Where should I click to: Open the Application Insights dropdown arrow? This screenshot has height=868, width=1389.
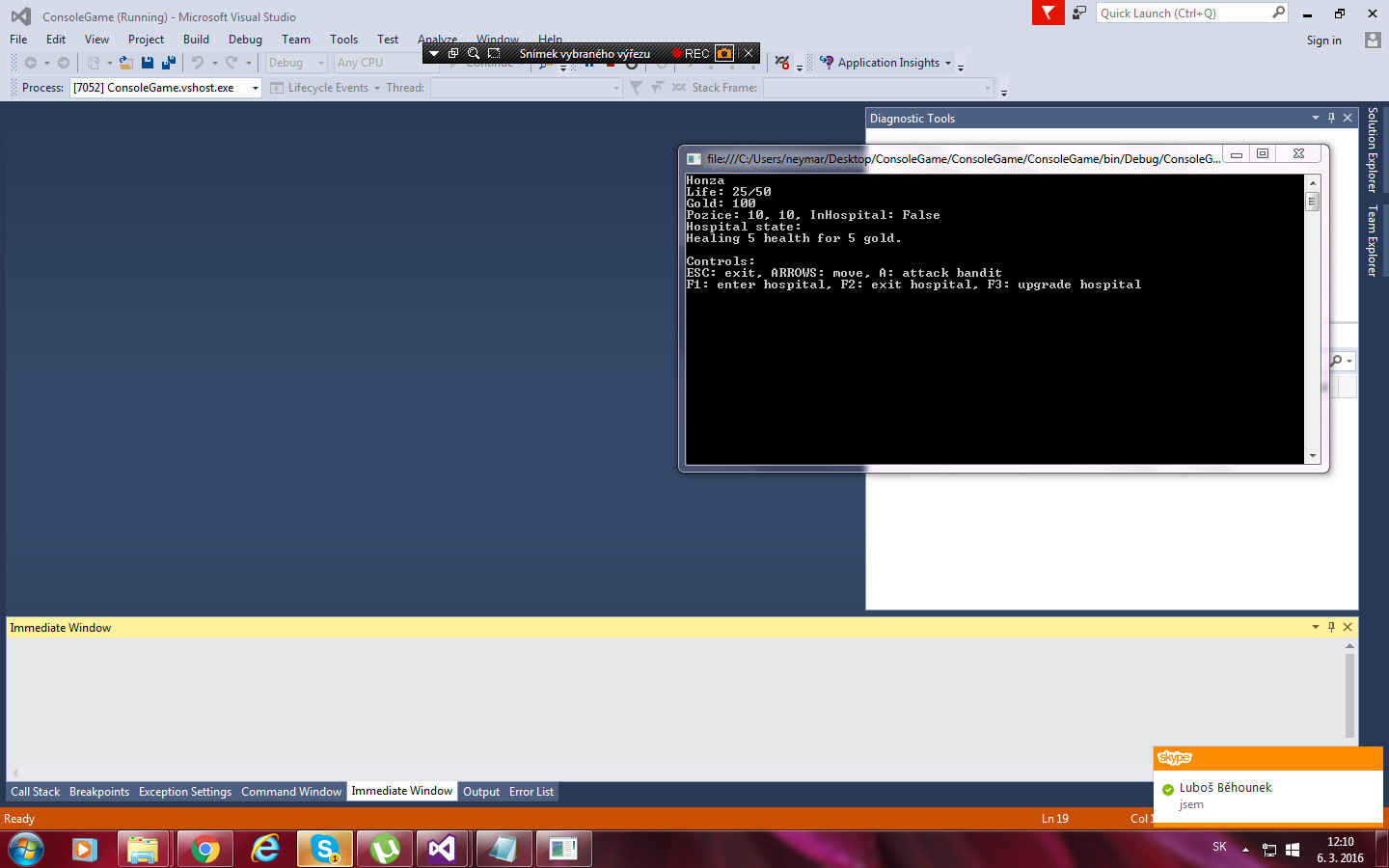pyautogui.click(x=948, y=64)
